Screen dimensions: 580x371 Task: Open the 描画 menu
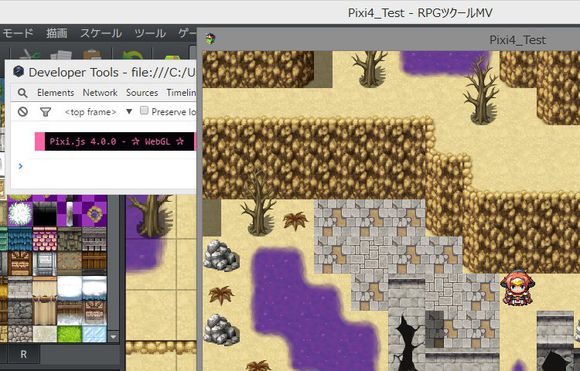57,33
